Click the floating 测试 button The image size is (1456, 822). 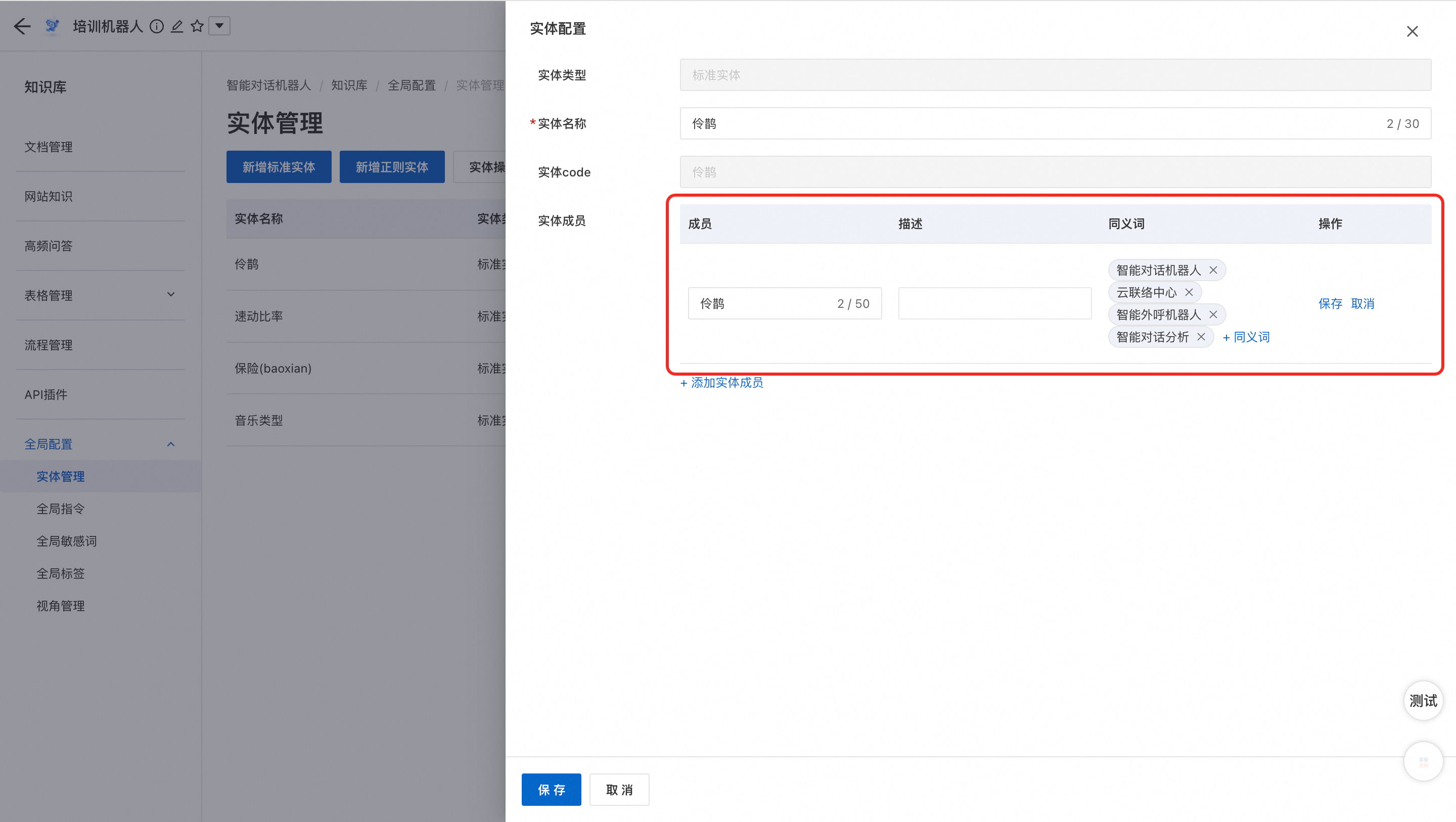coord(1423,701)
